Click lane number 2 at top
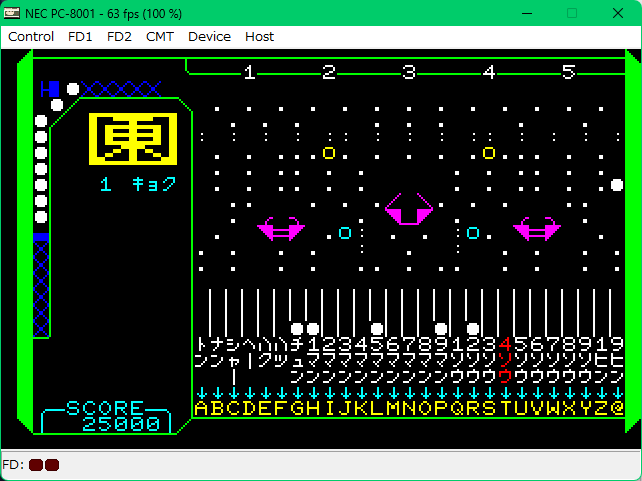642x481 pixels. 329,72
